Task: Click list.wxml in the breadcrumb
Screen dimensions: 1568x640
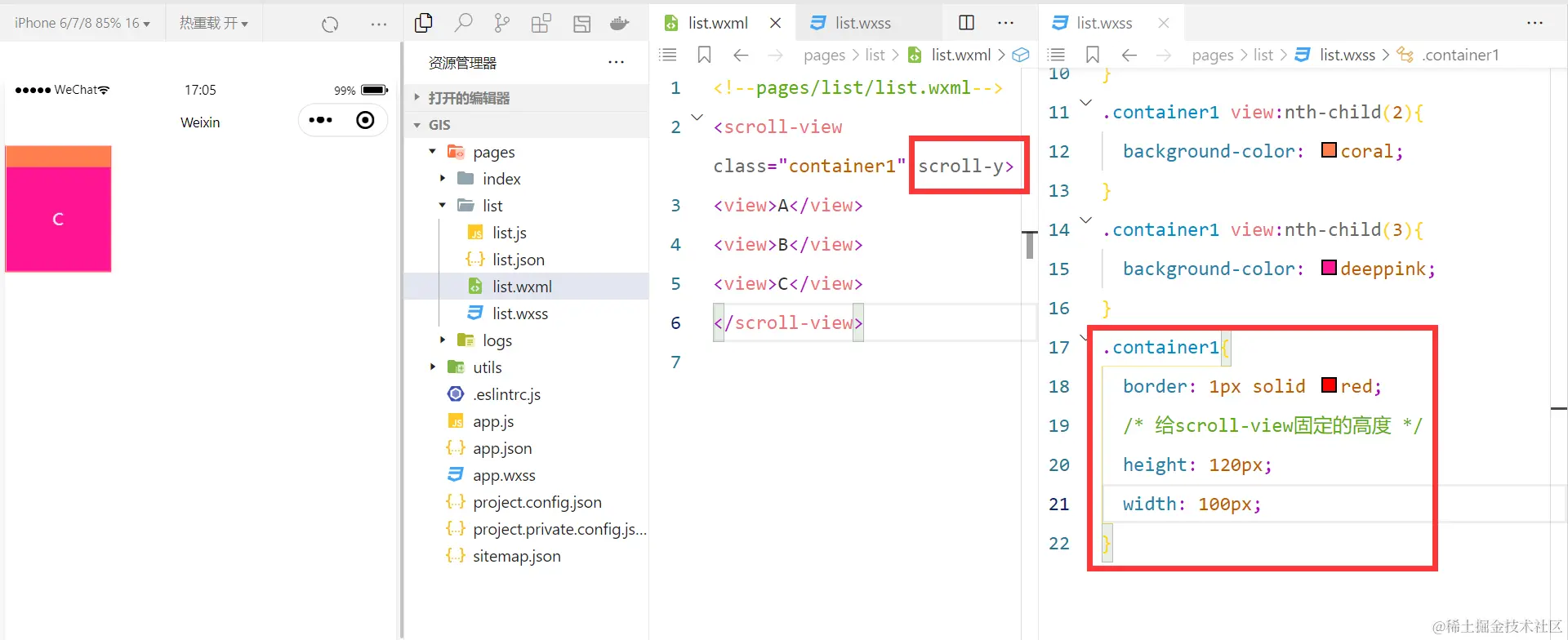Action: pyautogui.click(x=961, y=55)
